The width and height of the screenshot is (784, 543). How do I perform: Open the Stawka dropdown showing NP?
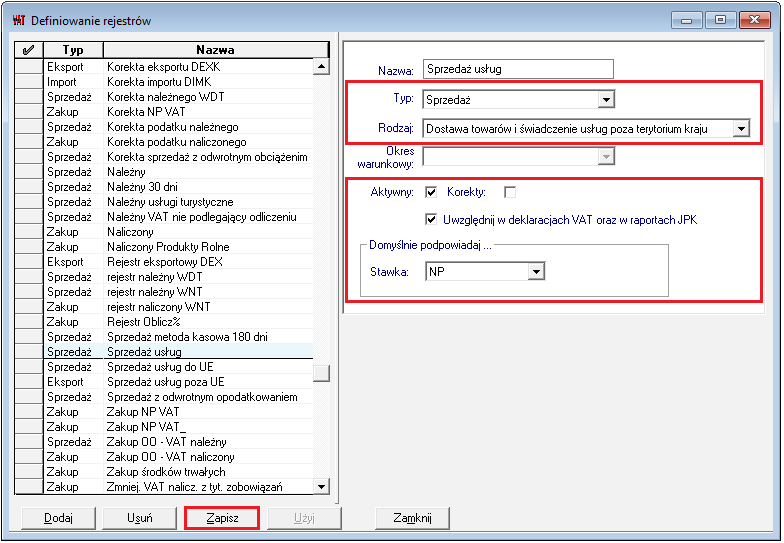tap(536, 272)
